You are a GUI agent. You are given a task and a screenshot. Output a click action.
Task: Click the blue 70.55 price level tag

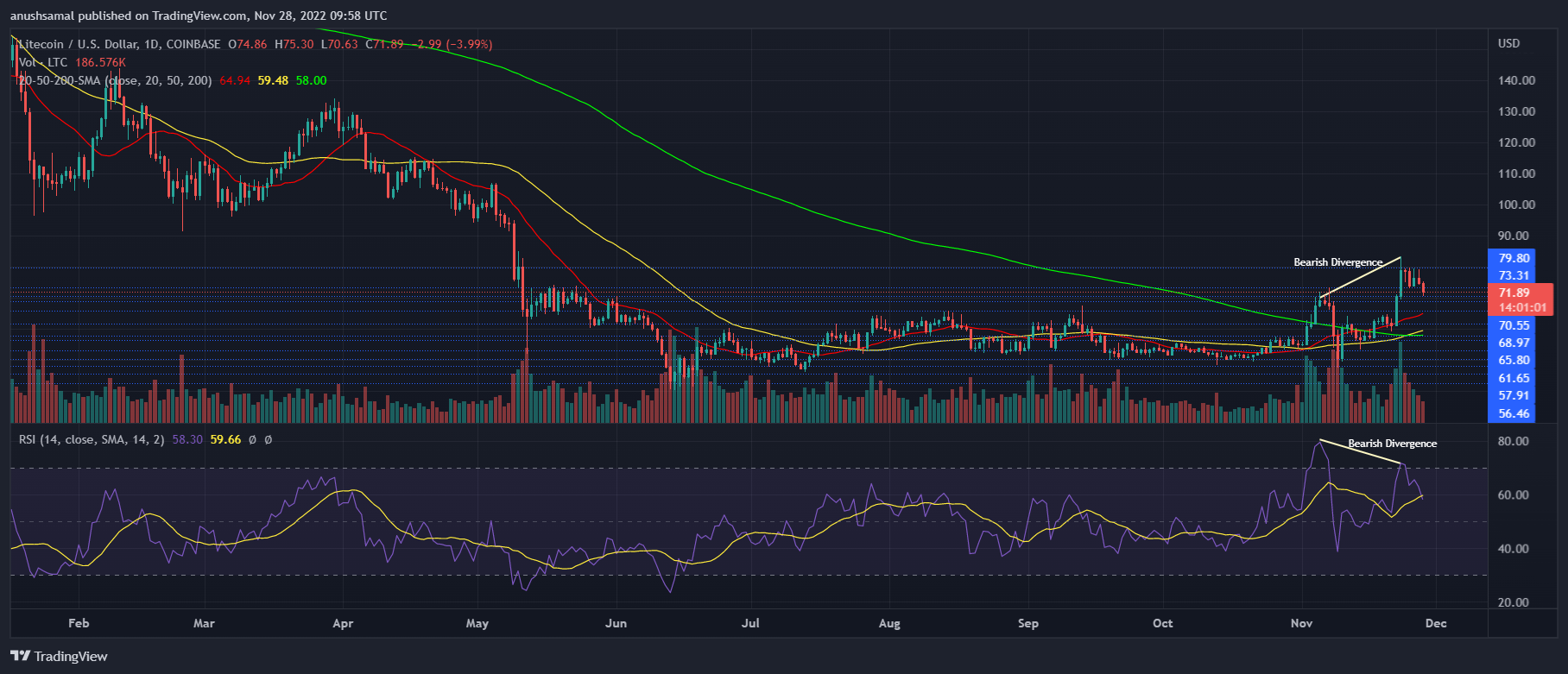[x=1511, y=325]
